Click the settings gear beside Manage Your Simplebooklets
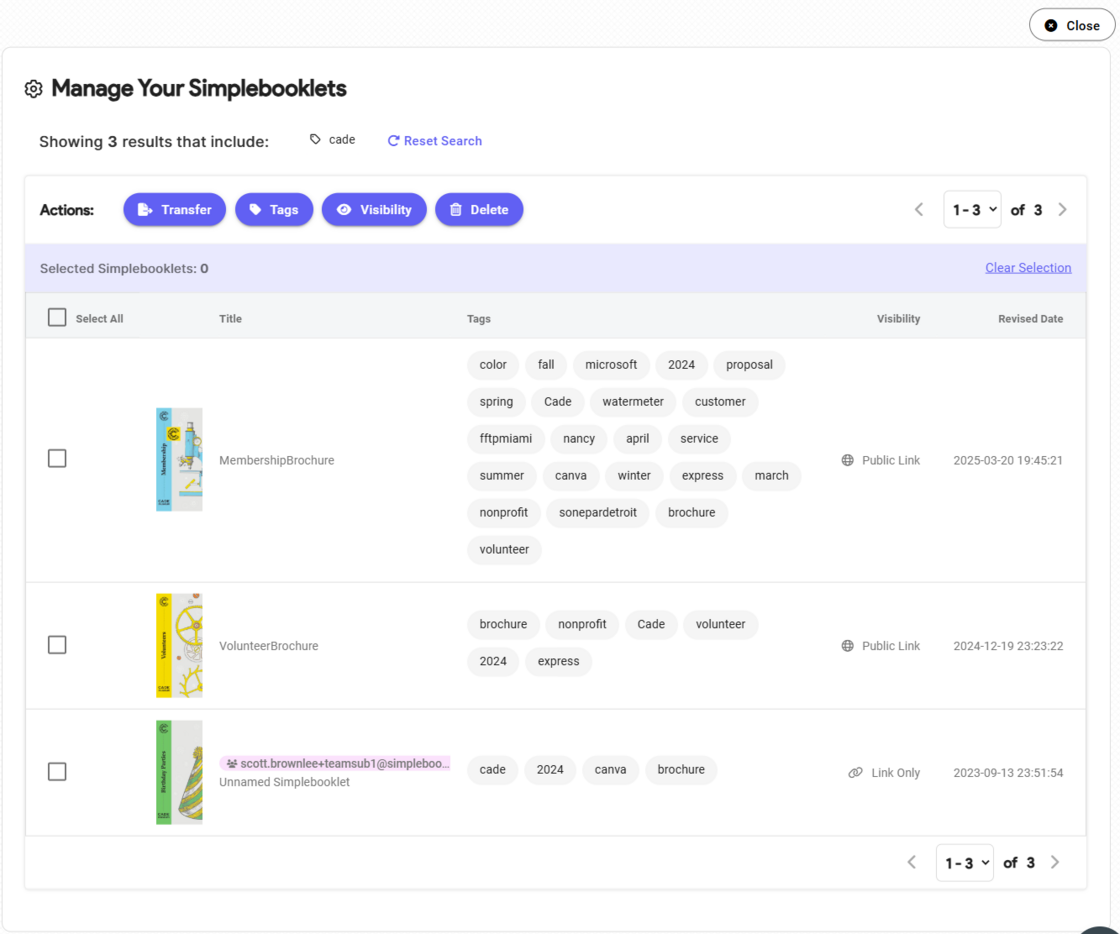 coord(33,89)
